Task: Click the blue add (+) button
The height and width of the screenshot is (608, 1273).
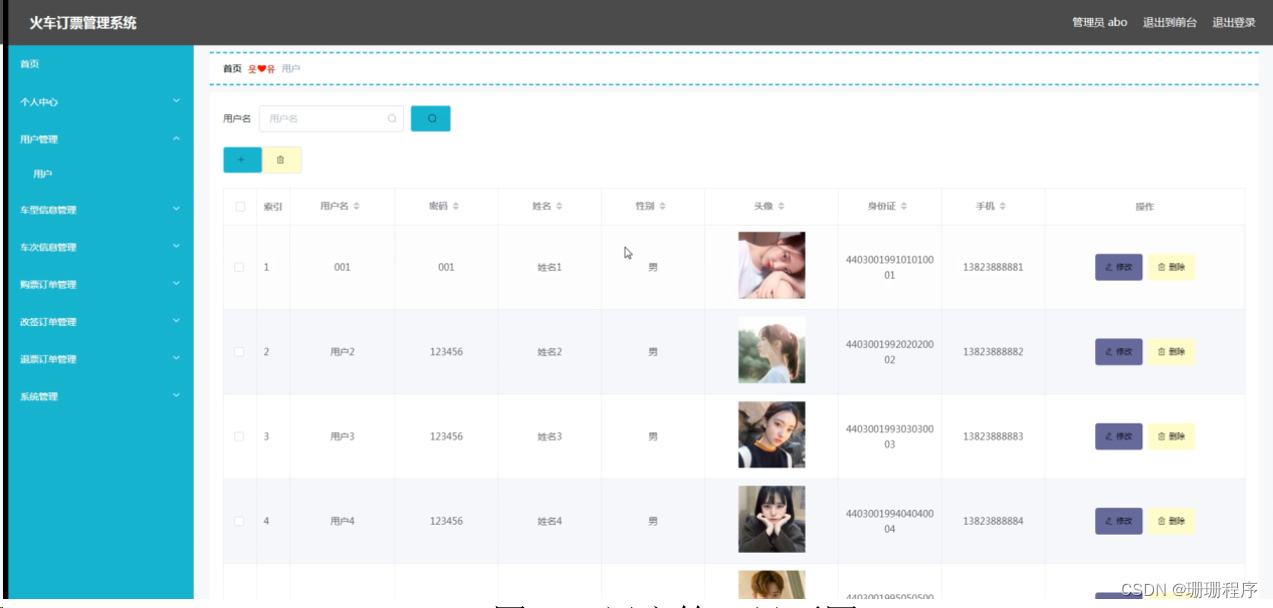Action: point(242,160)
